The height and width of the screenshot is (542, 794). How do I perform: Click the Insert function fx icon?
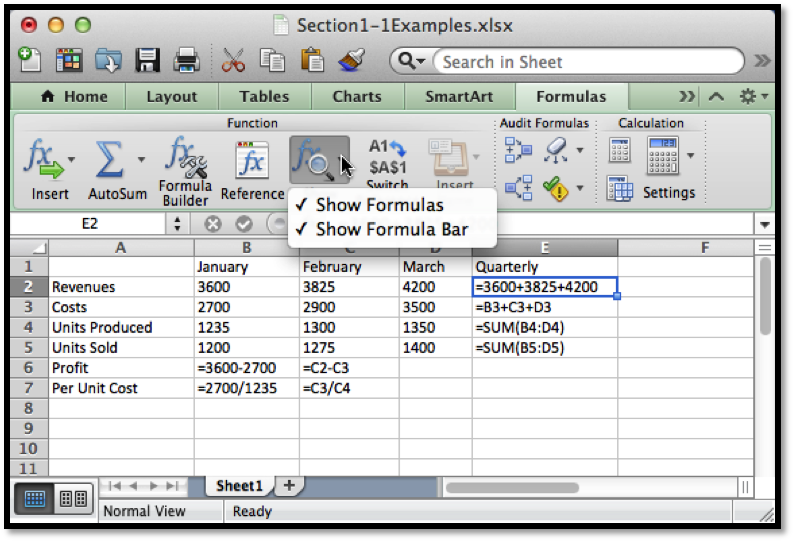click(40, 158)
